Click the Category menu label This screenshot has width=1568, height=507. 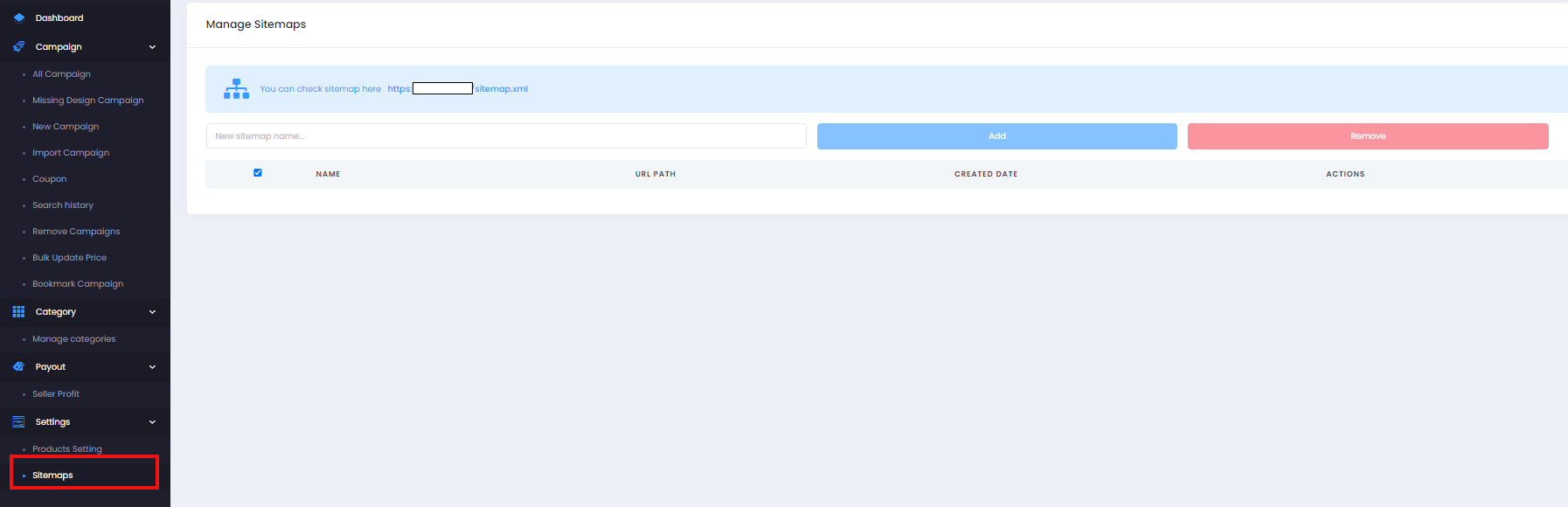[56, 312]
